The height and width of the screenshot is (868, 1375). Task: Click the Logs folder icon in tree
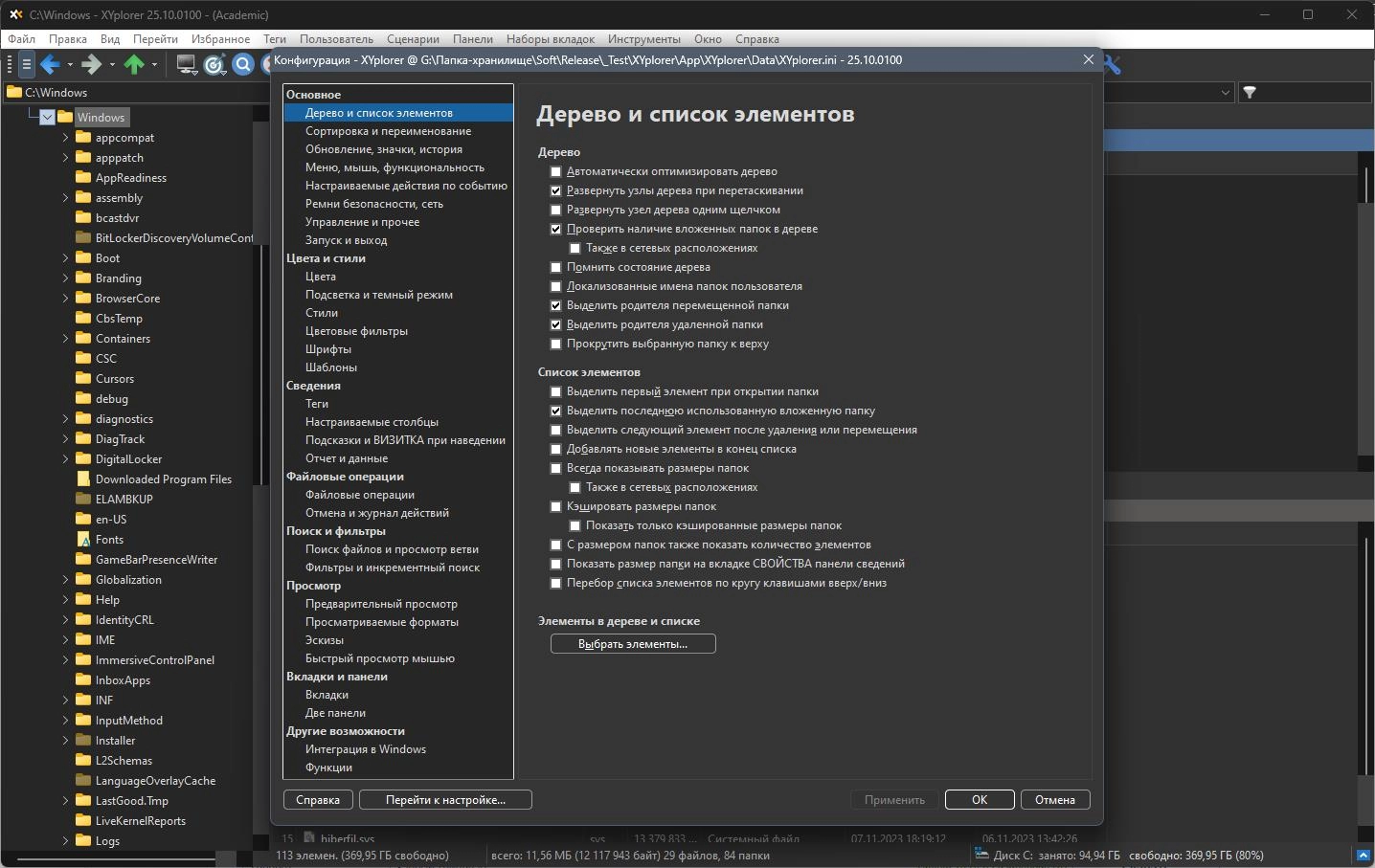click(83, 840)
